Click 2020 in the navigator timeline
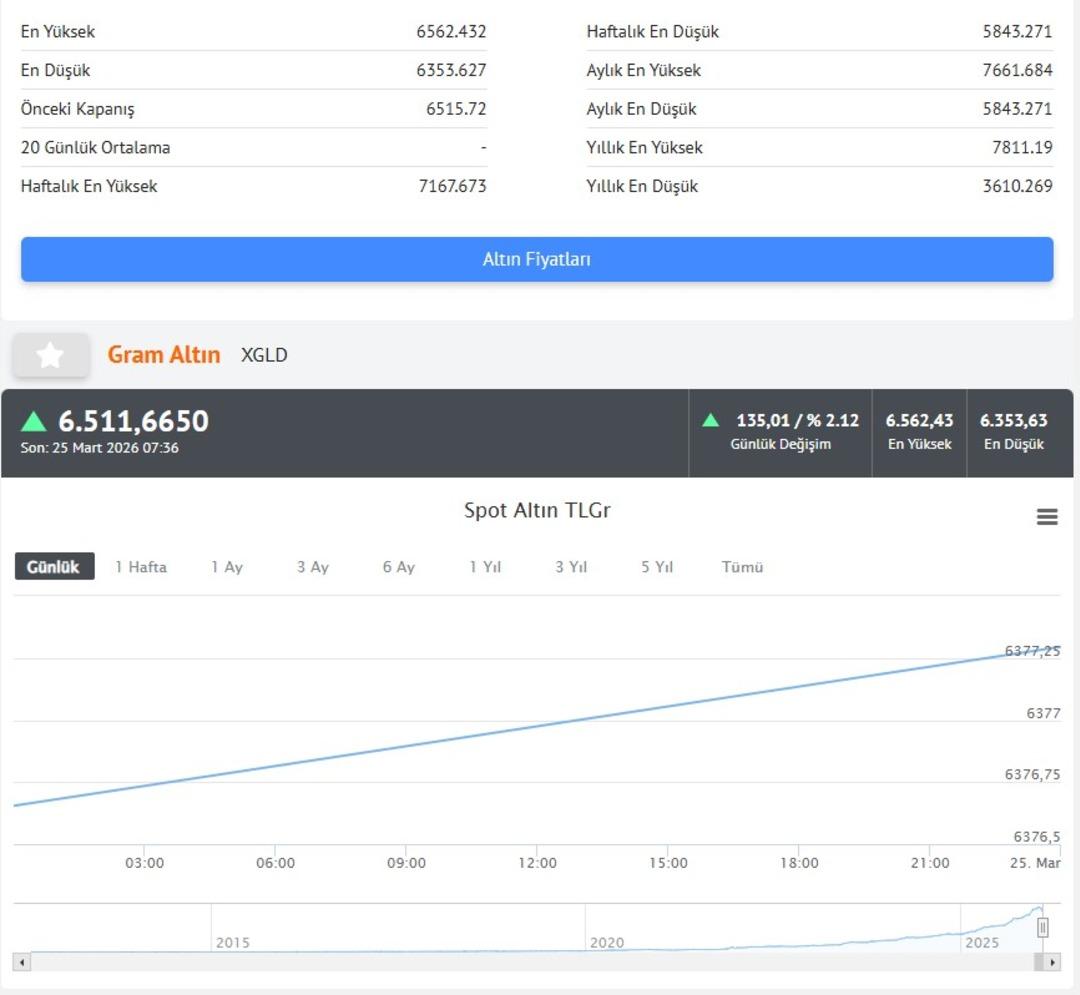This screenshot has width=1080, height=995. 607,942
